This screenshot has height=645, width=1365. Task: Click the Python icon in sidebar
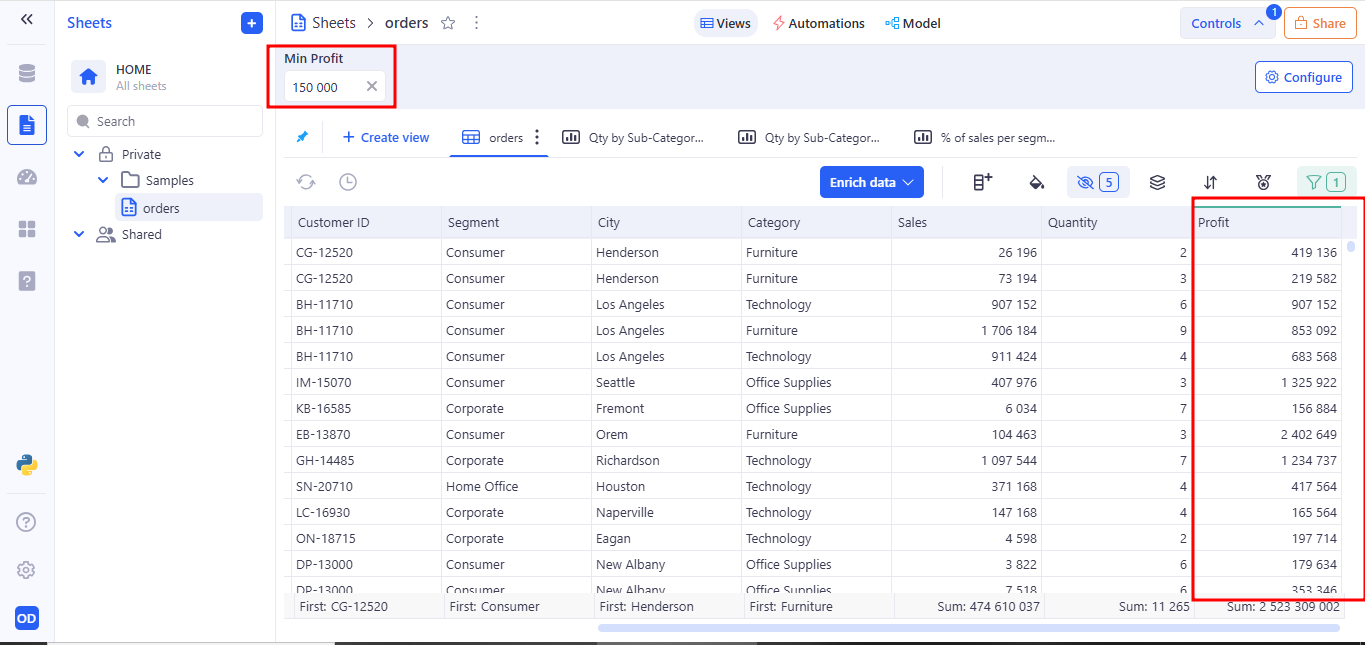tap(27, 464)
